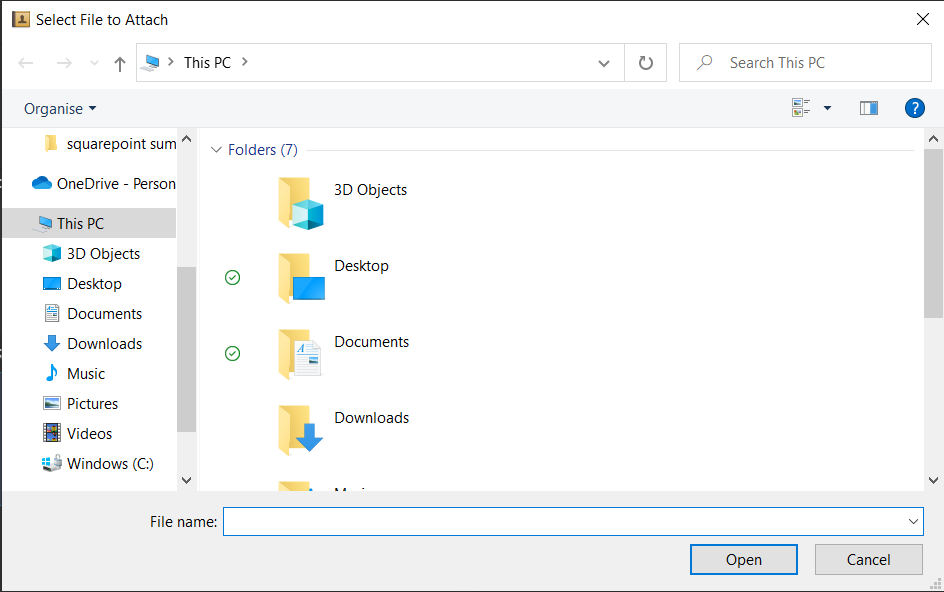This screenshot has width=944, height=592.
Task: Open address bar history dropdown
Action: [604, 63]
